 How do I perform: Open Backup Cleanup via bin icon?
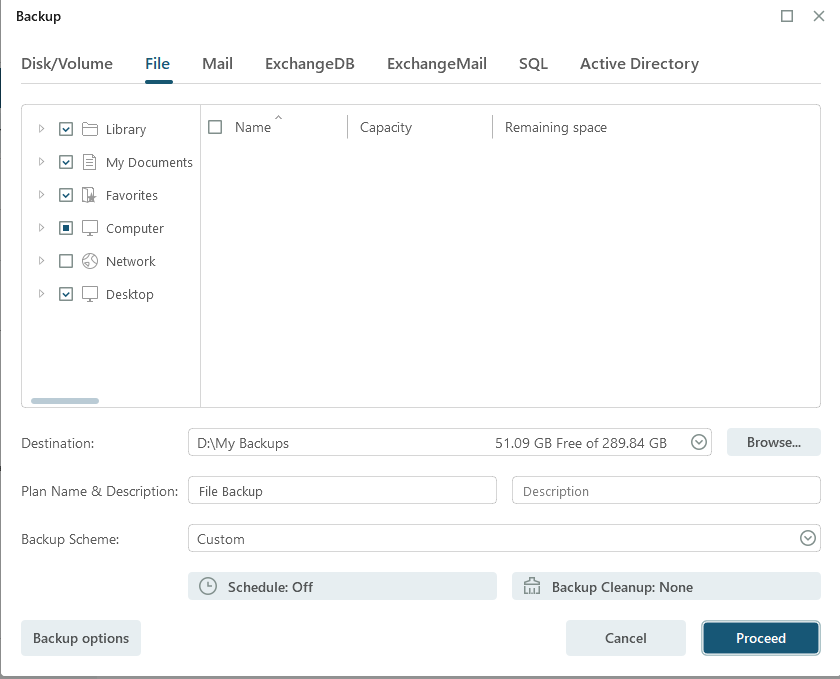532,587
